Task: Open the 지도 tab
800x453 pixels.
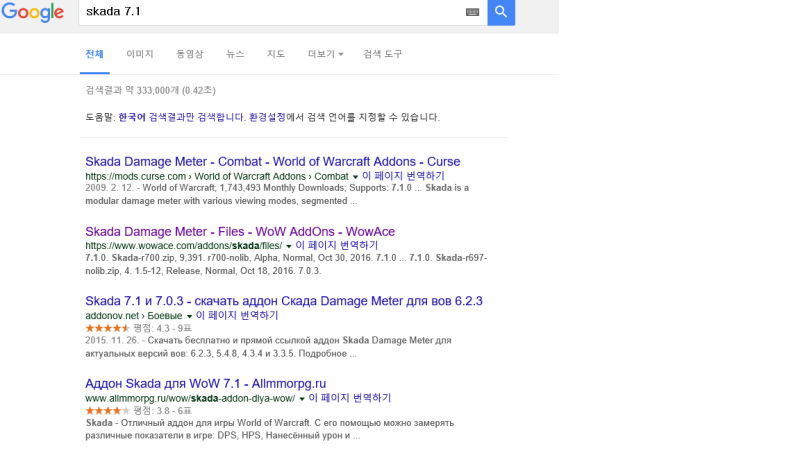Action: [x=276, y=54]
